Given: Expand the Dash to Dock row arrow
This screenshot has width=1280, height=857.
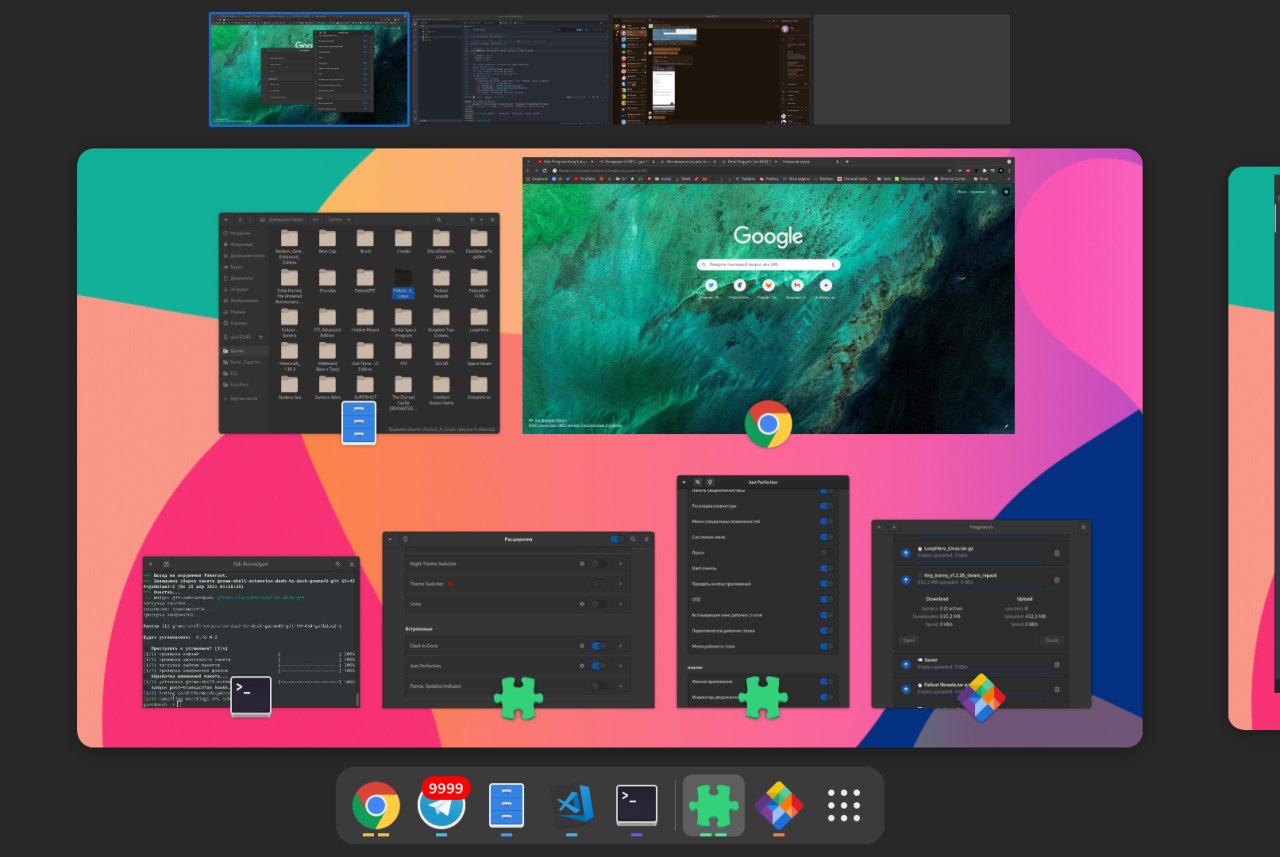Looking at the screenshot, I should point(621,646).
